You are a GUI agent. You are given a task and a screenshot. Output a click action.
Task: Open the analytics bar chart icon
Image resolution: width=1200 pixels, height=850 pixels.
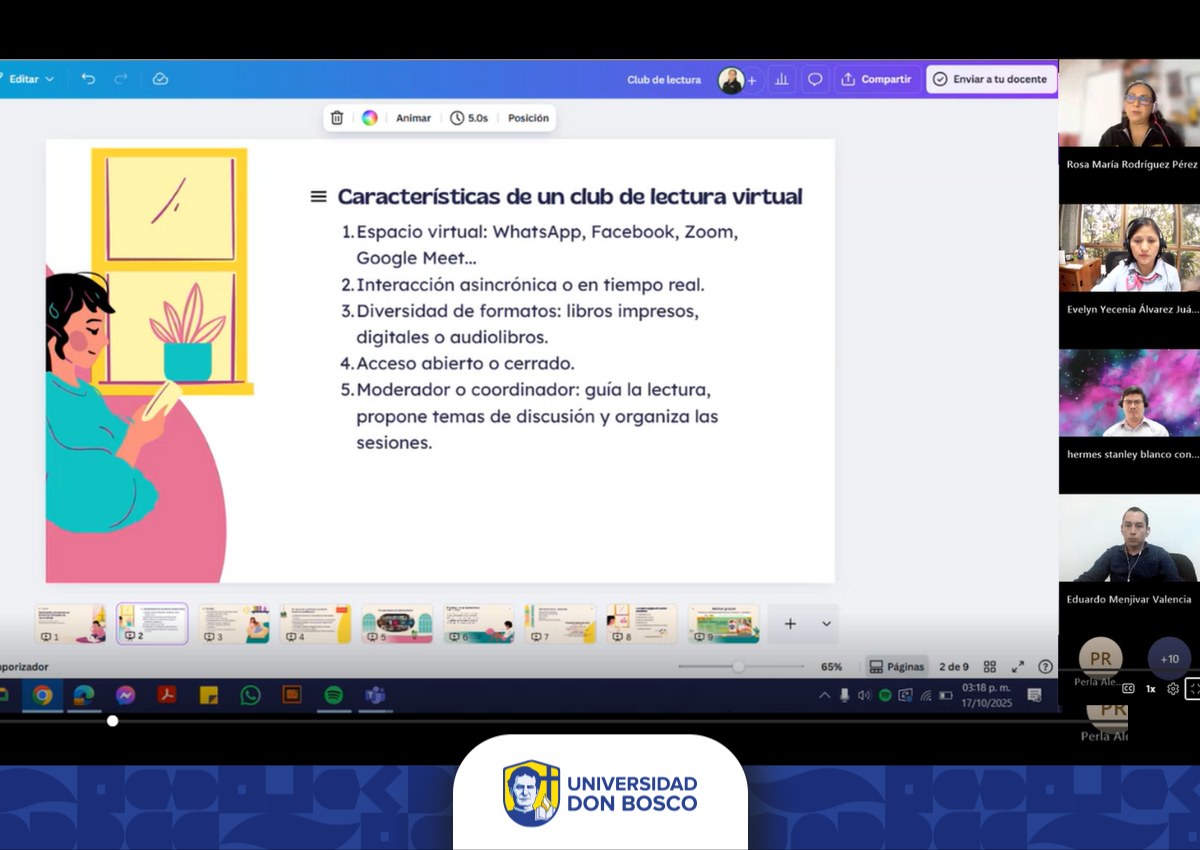click(x=782, y=80)
